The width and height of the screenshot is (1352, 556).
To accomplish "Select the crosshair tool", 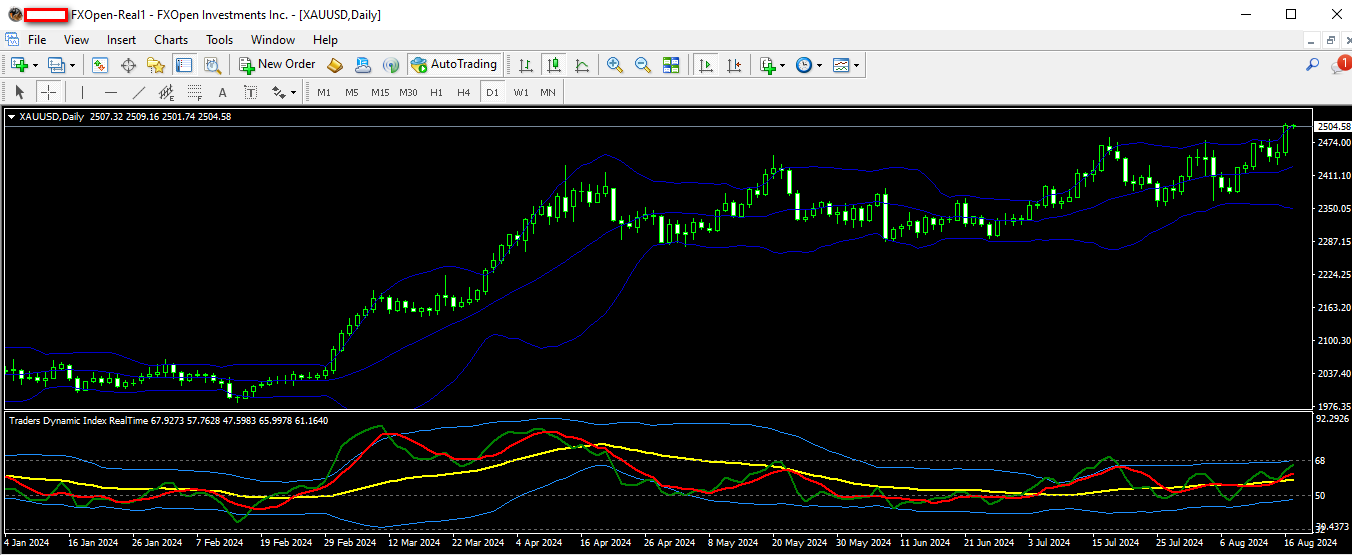I will click(x=49, y=93).
